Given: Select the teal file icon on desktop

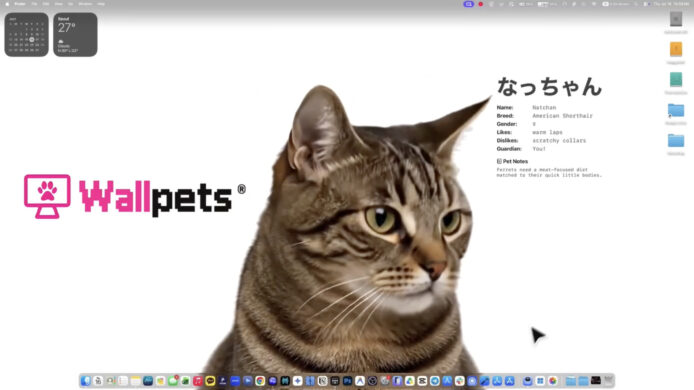Looking at the screenshot, I should pyautogui.click(x=676, y=80).
